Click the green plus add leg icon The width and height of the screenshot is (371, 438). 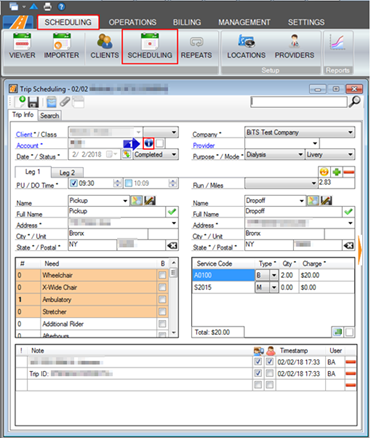pyautogui.click(x=337, y=172)
